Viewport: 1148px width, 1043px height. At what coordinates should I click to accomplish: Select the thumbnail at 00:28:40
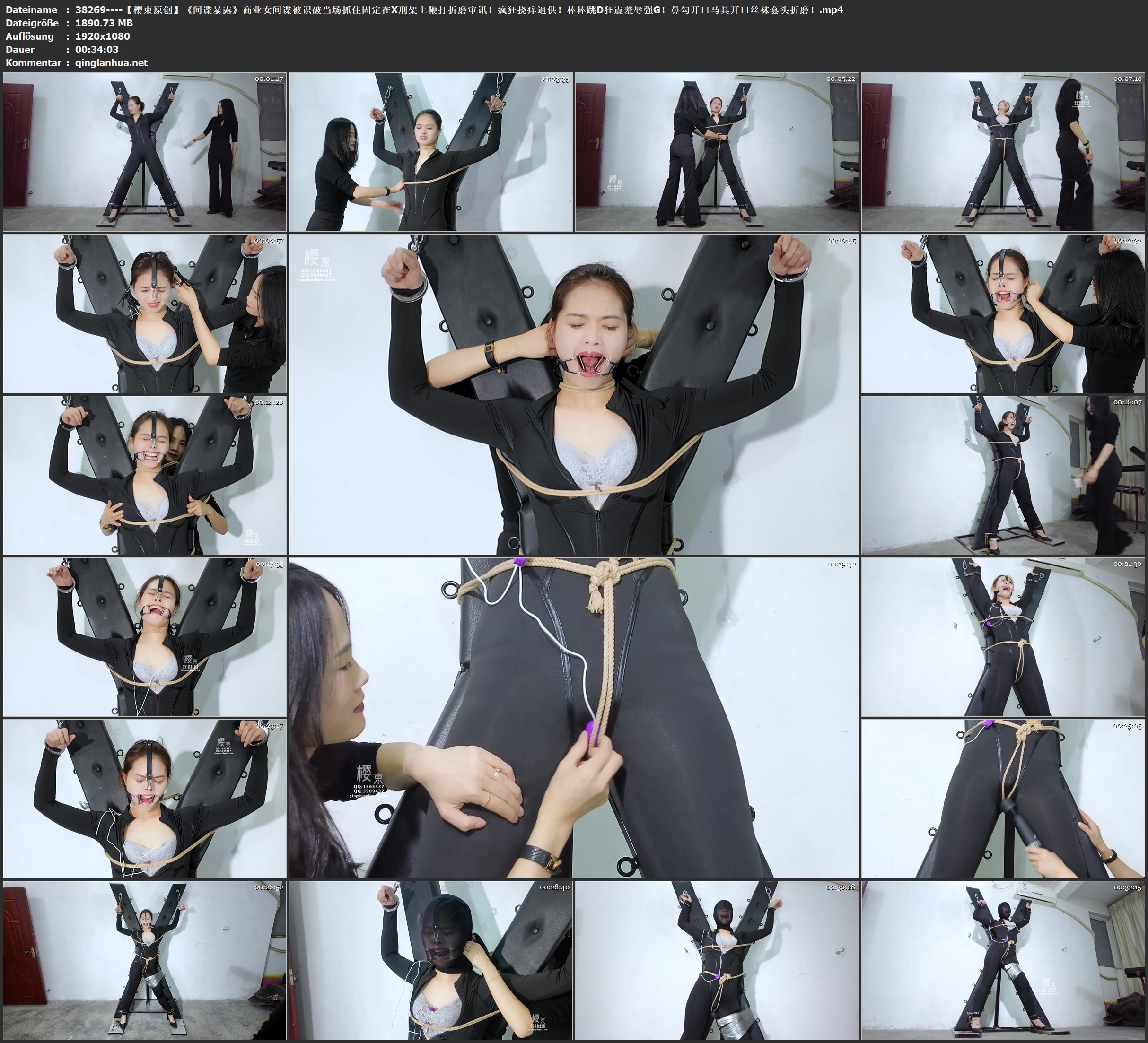(x=430, y=960)
